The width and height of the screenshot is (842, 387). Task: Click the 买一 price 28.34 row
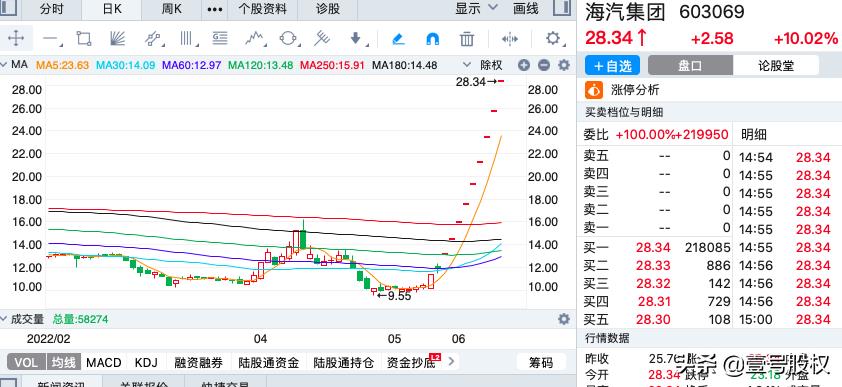pos(657,247)
